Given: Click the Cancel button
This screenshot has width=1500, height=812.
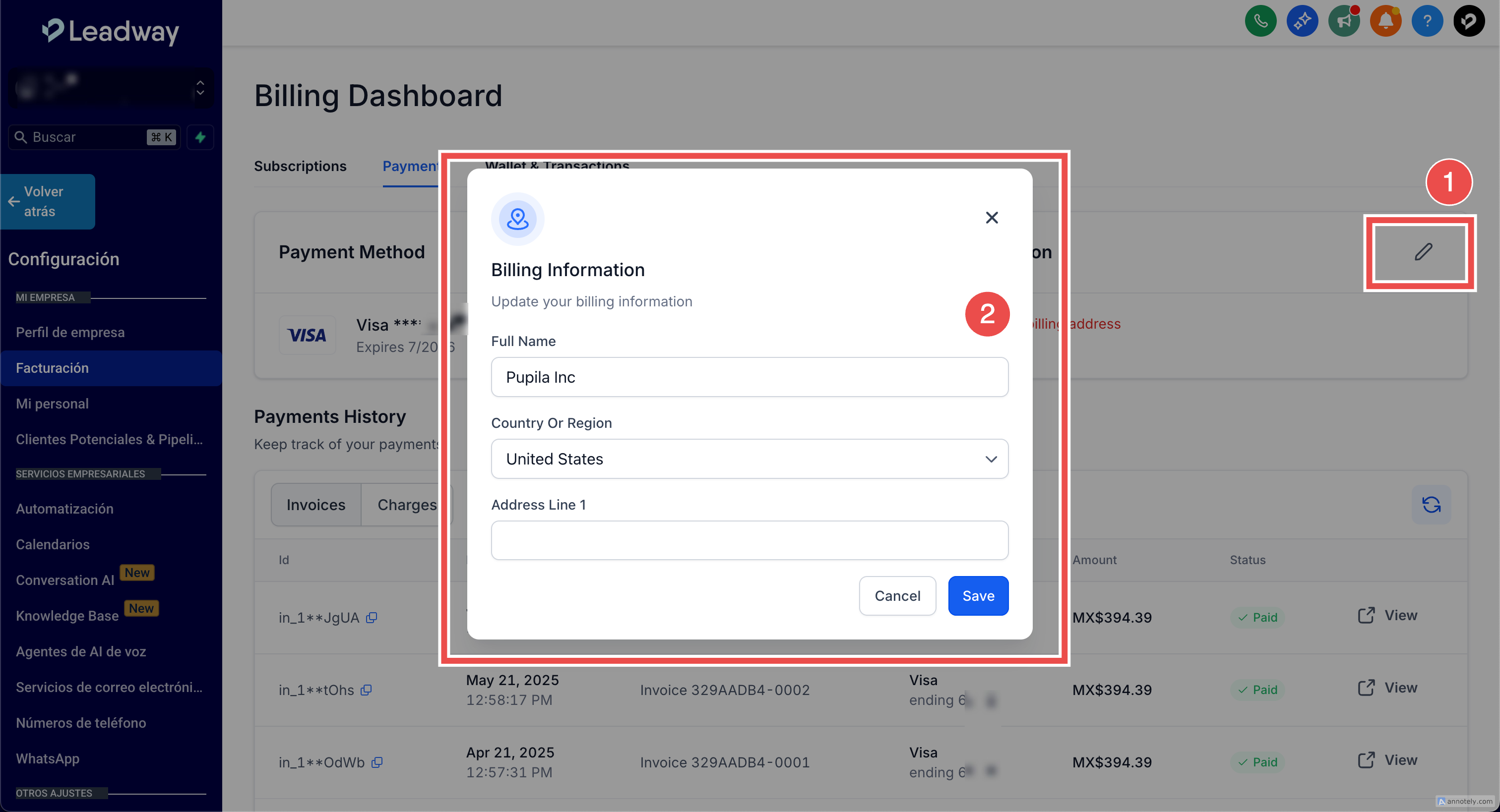Looking at the screenshot, I should coord(897,595).
